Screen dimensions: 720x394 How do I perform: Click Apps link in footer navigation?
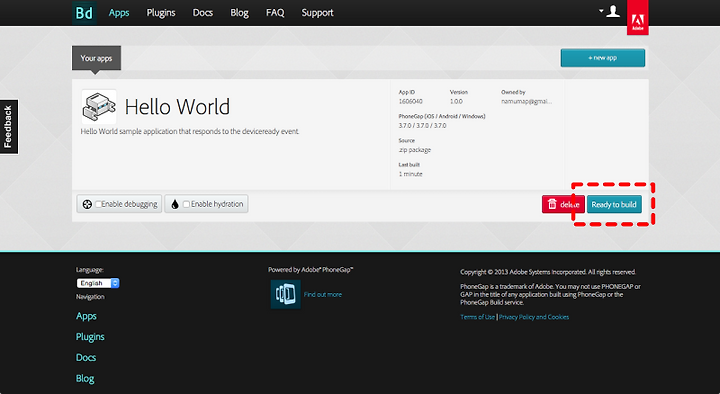86,316
